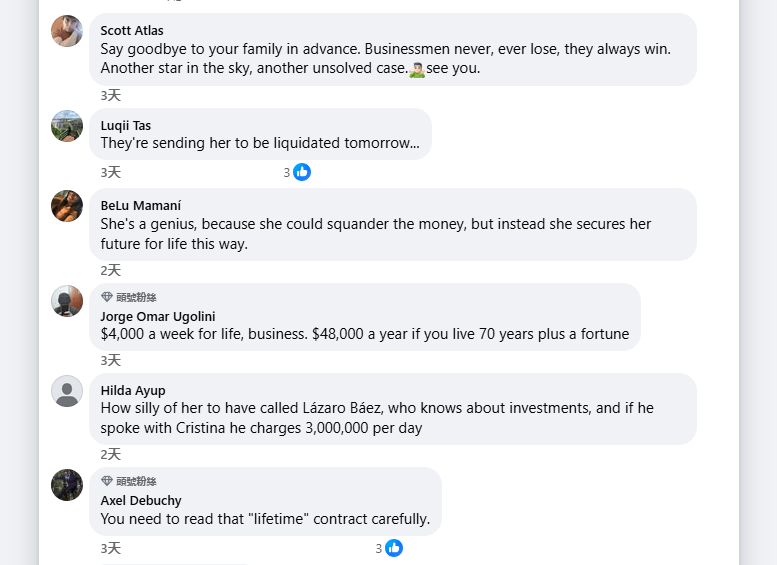This screenshot has width=777, height=565.
Task: Click the reaction count on Luqii Tas comment
Action: pyautogui.click(x=287, y=172)
